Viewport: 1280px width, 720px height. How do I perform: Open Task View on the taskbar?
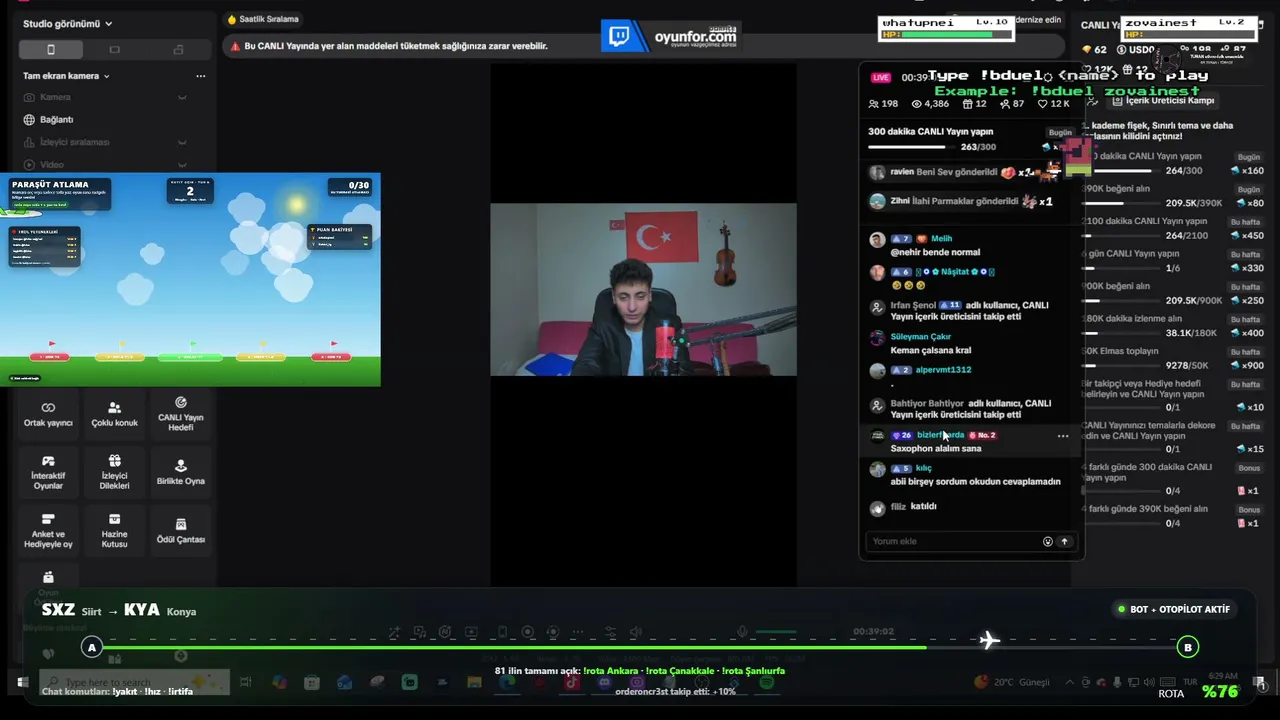pyautogui.click(x=245, y=682)
